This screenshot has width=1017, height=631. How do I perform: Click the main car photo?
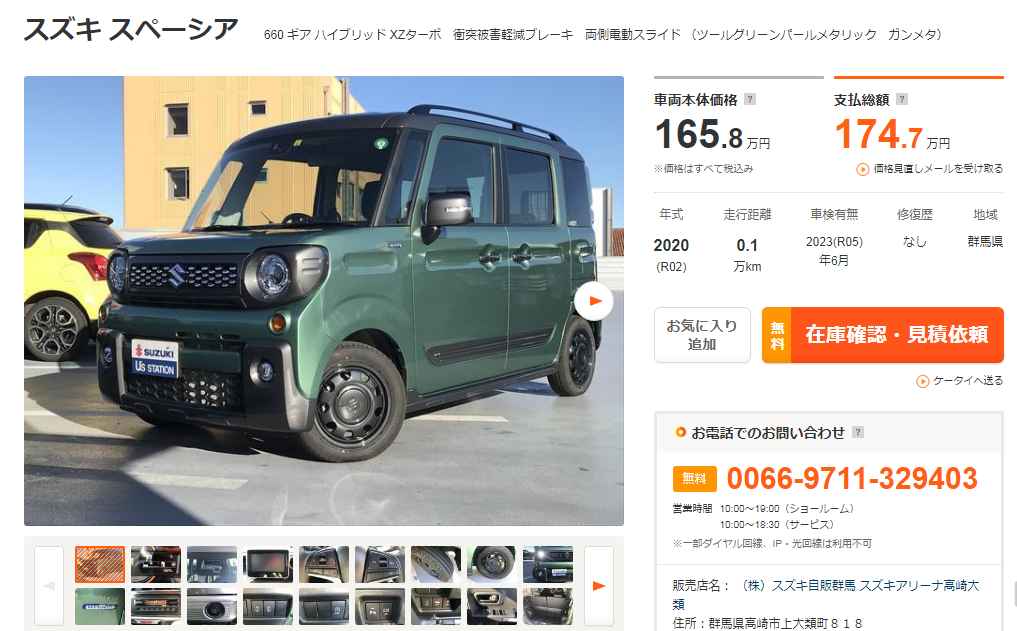point(324,301)
